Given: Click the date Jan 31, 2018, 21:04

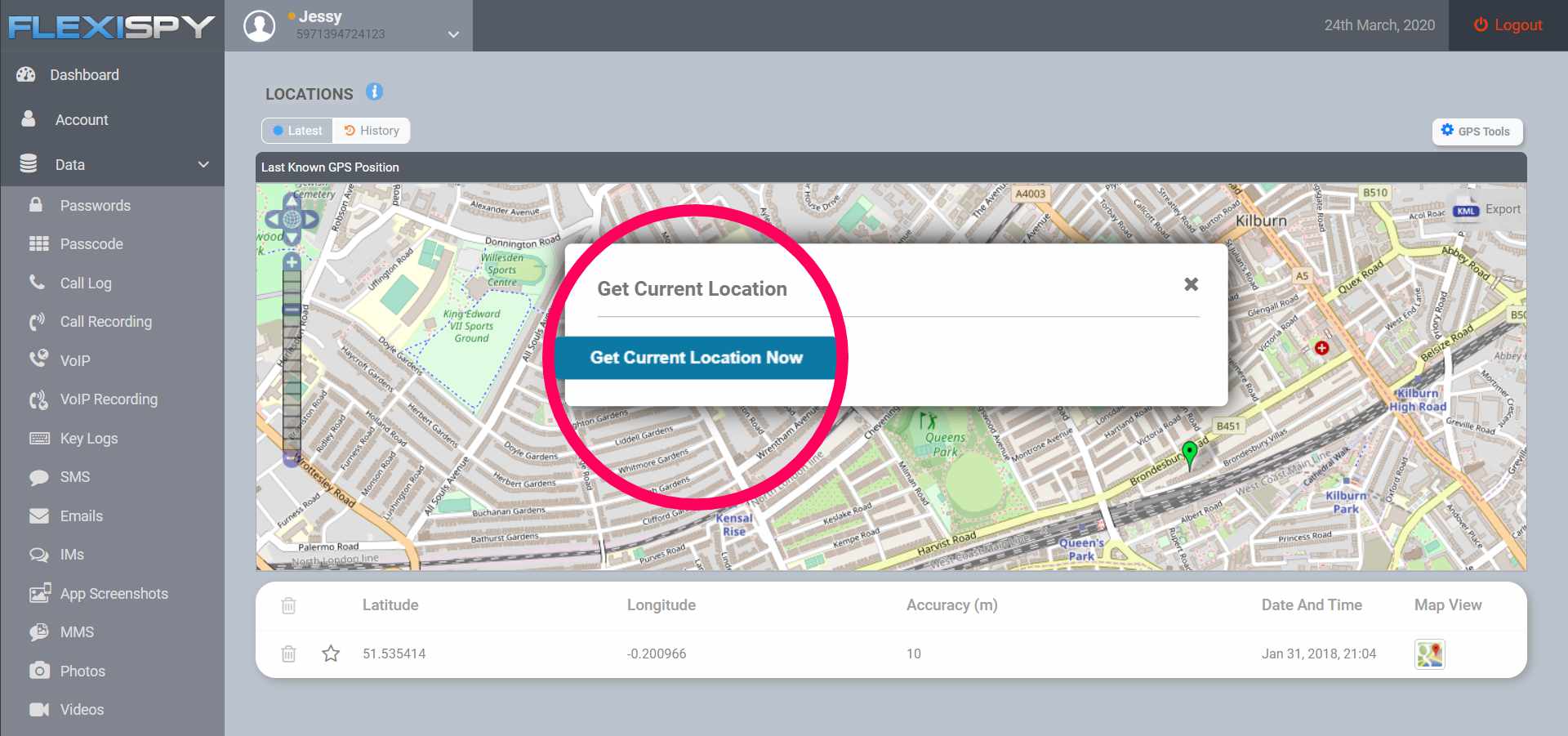Looking at the screenshot, I should click(x=1319, y=653).
